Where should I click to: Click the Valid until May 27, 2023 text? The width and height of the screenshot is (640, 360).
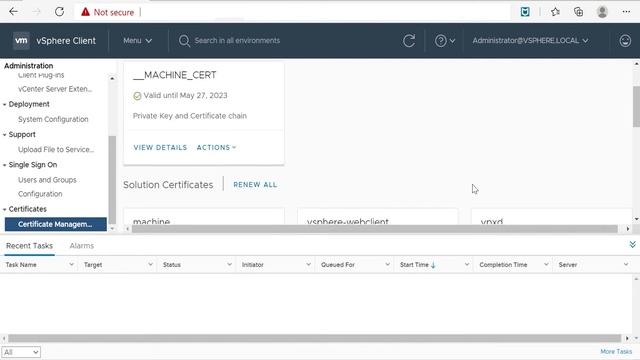point(185,96)
